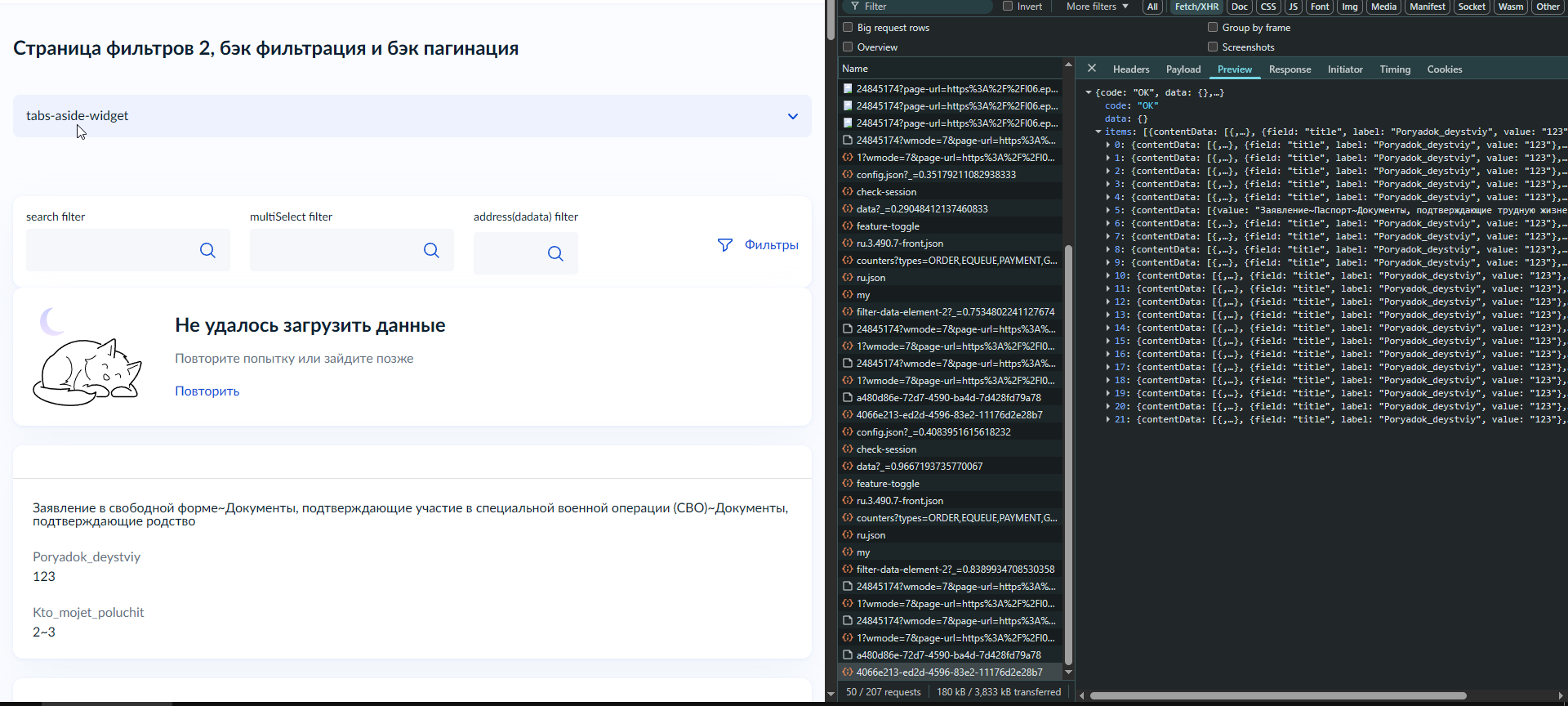Image resolution: width=1568 pixels, height=706 pixels.
Task: Switch to the Headers tab
Action: [x=1130, y=69]
